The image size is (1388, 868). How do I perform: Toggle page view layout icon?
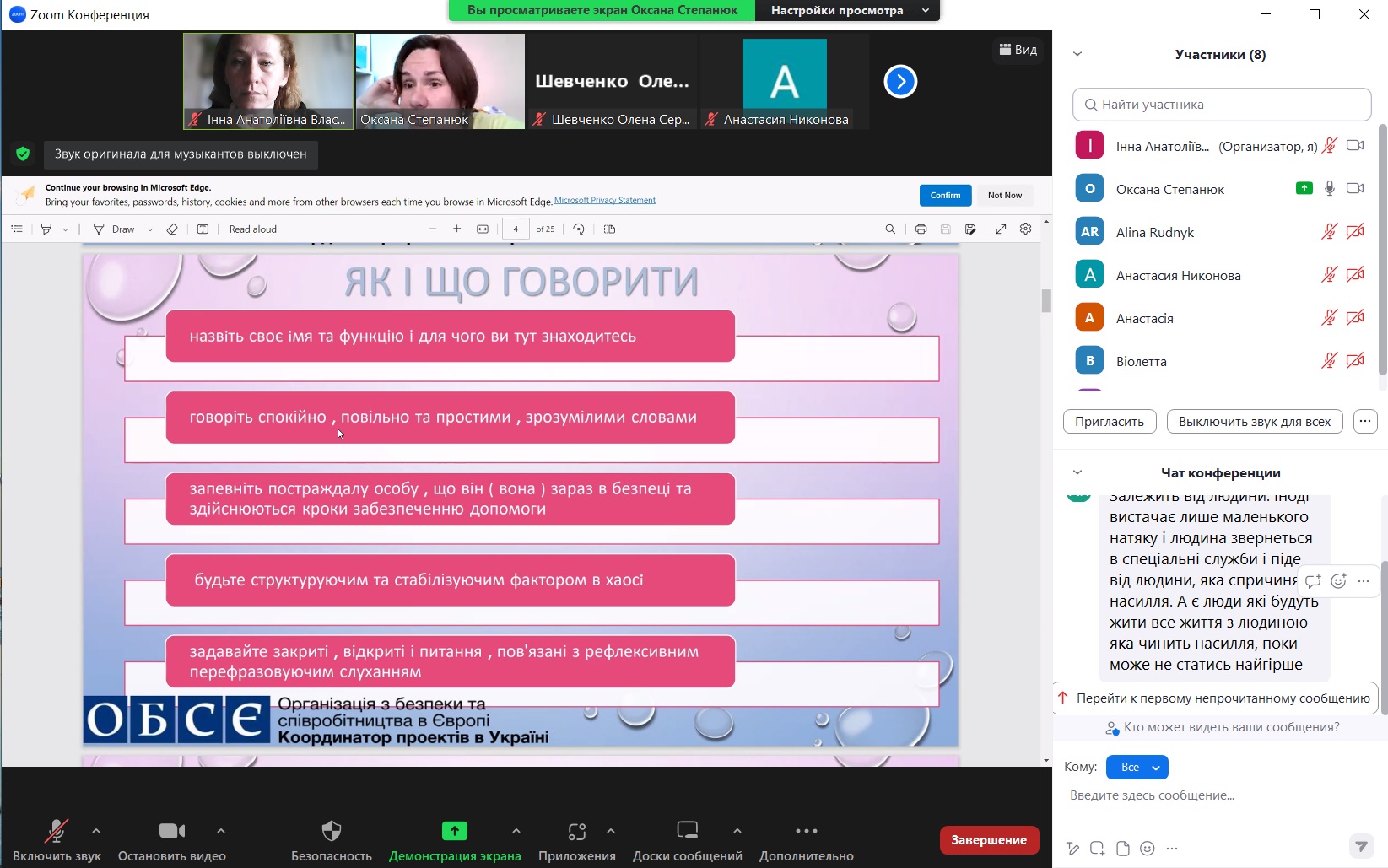pos(203,229)
